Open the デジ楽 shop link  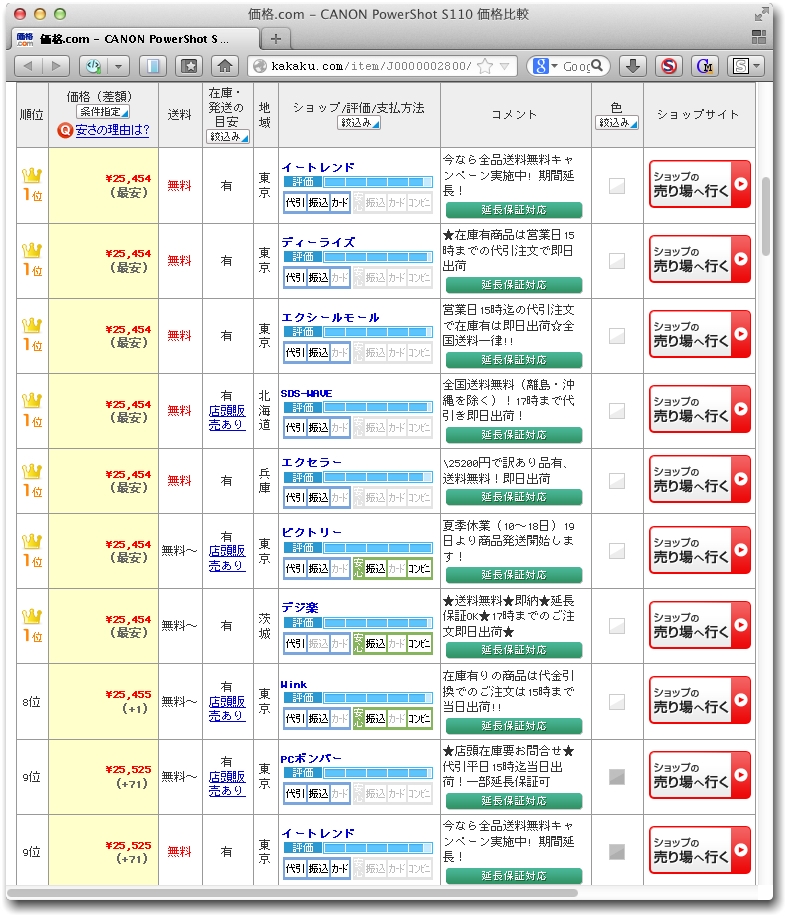pyautogui.click(x=300, y=607)
